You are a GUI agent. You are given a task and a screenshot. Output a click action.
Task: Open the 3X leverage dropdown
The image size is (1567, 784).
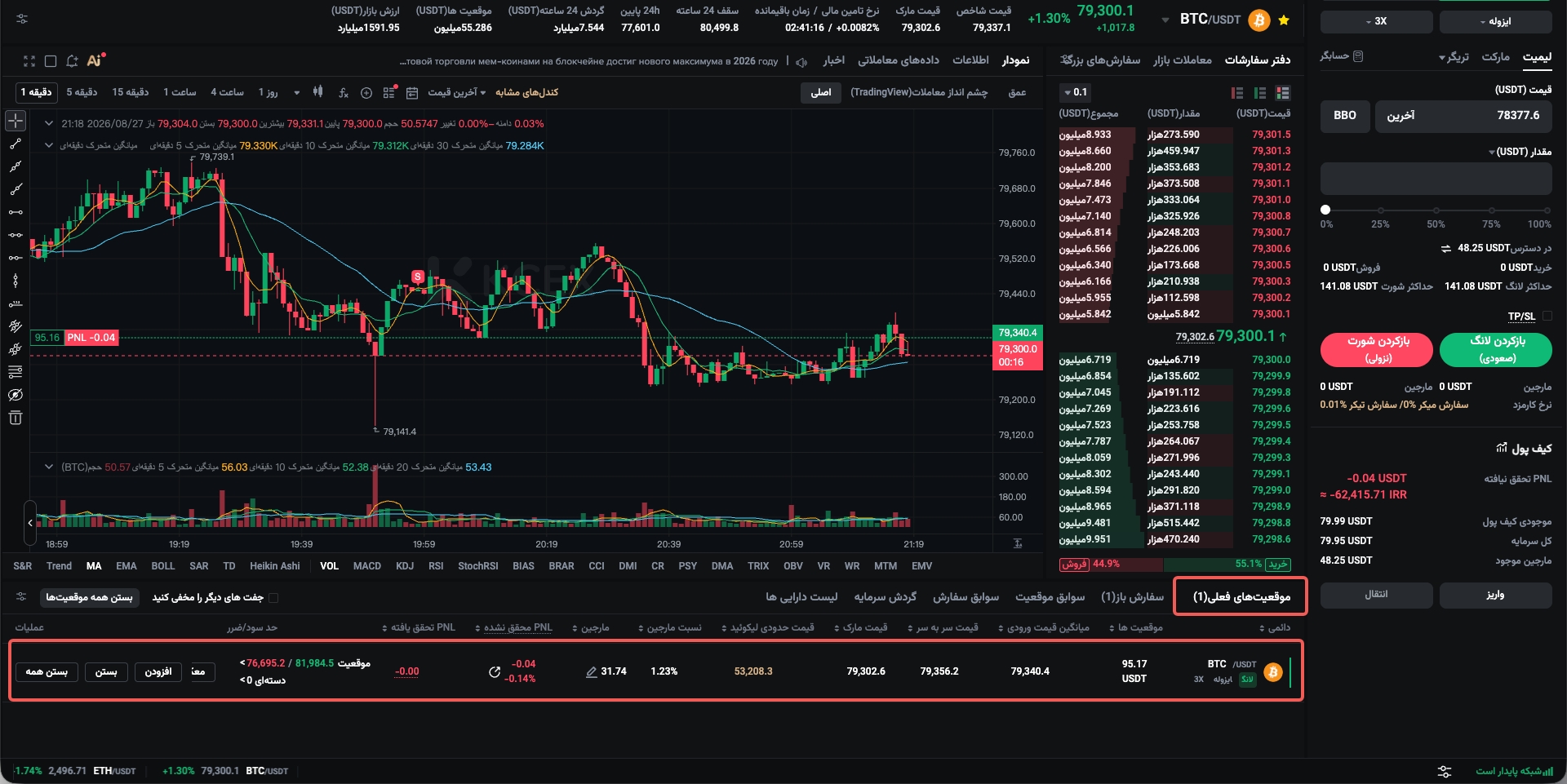(x=1376, y=21)
